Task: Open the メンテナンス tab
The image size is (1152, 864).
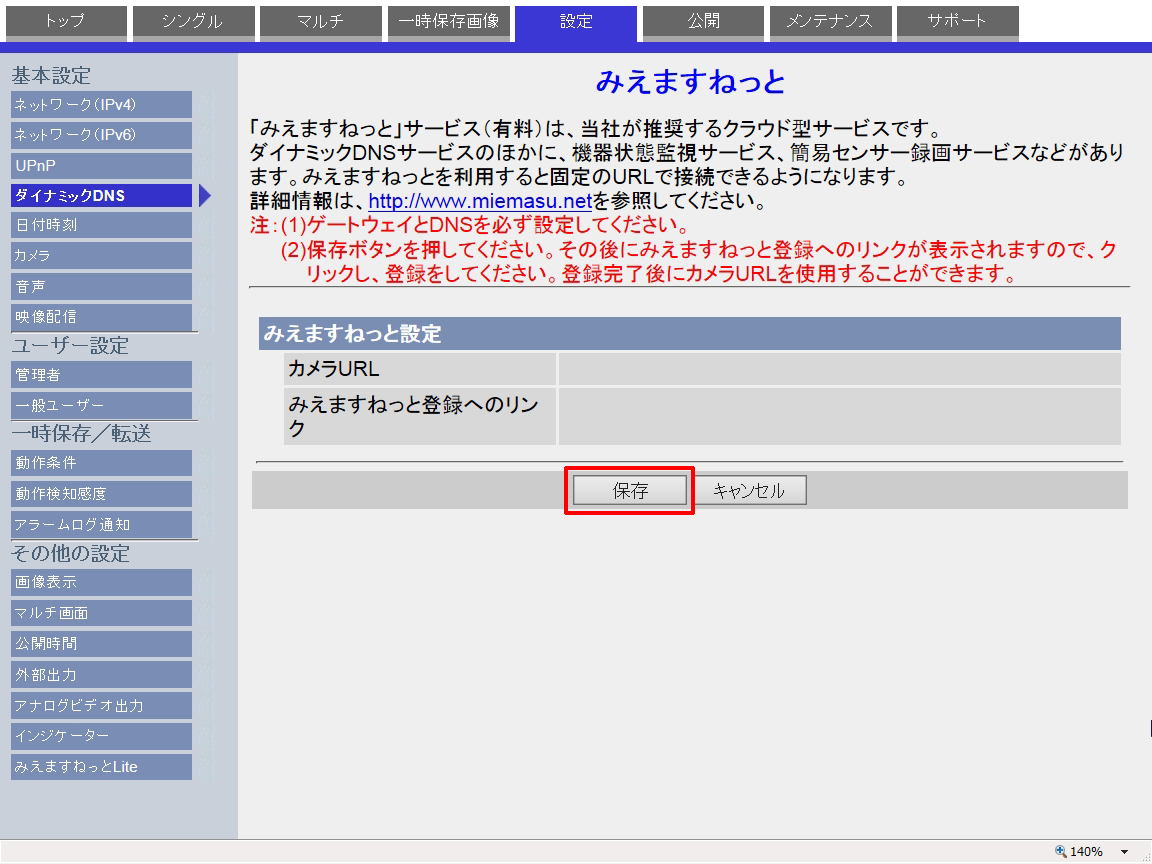Action: [x=829, y=21]
